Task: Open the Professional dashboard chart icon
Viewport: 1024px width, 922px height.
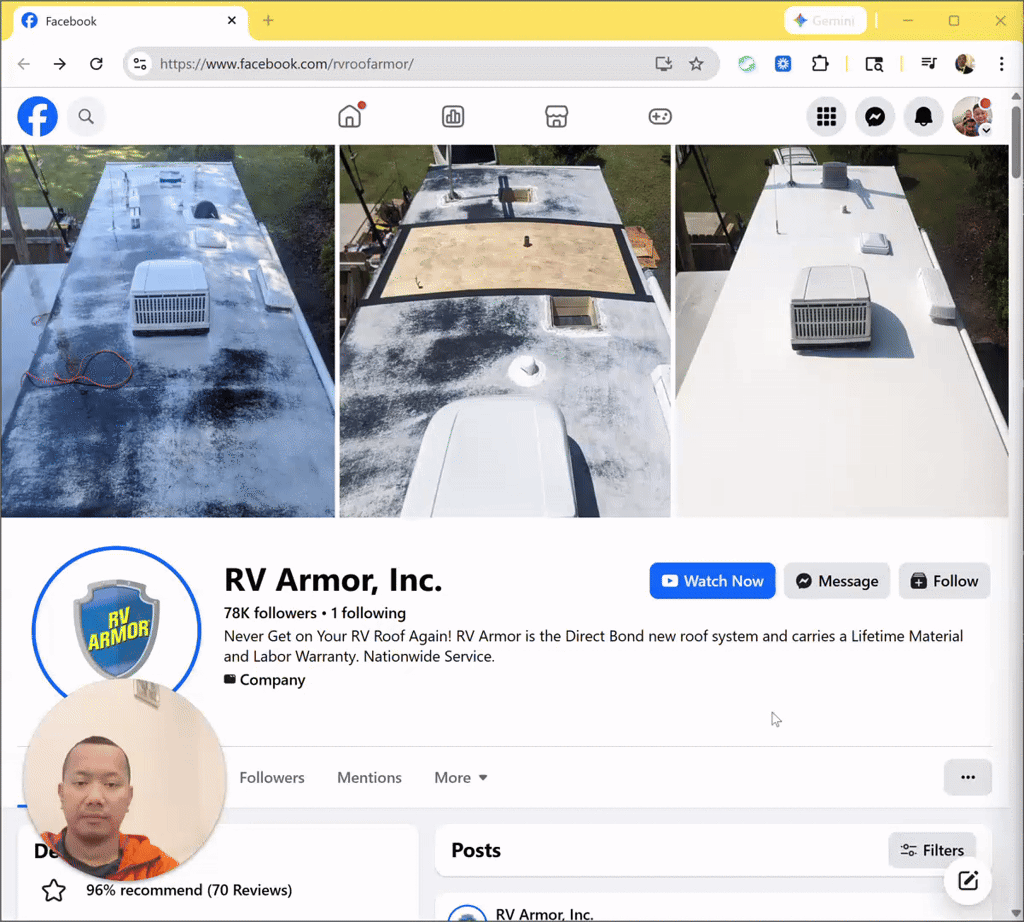Action: (x=453, y=116)
